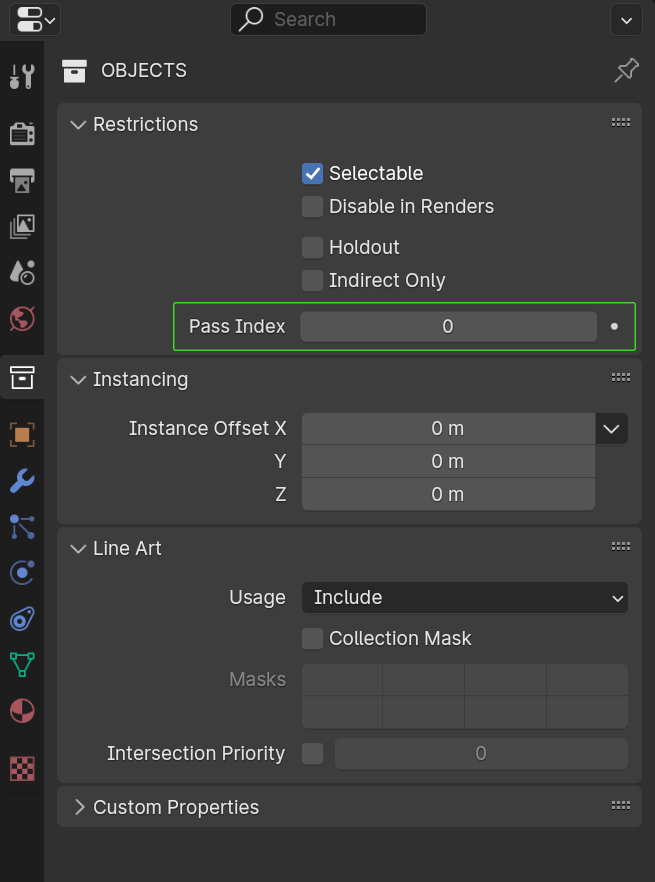This screenshot has width=655, height=882.
Task: Click the Instancing panel grip handle
Action: point(621,377)
